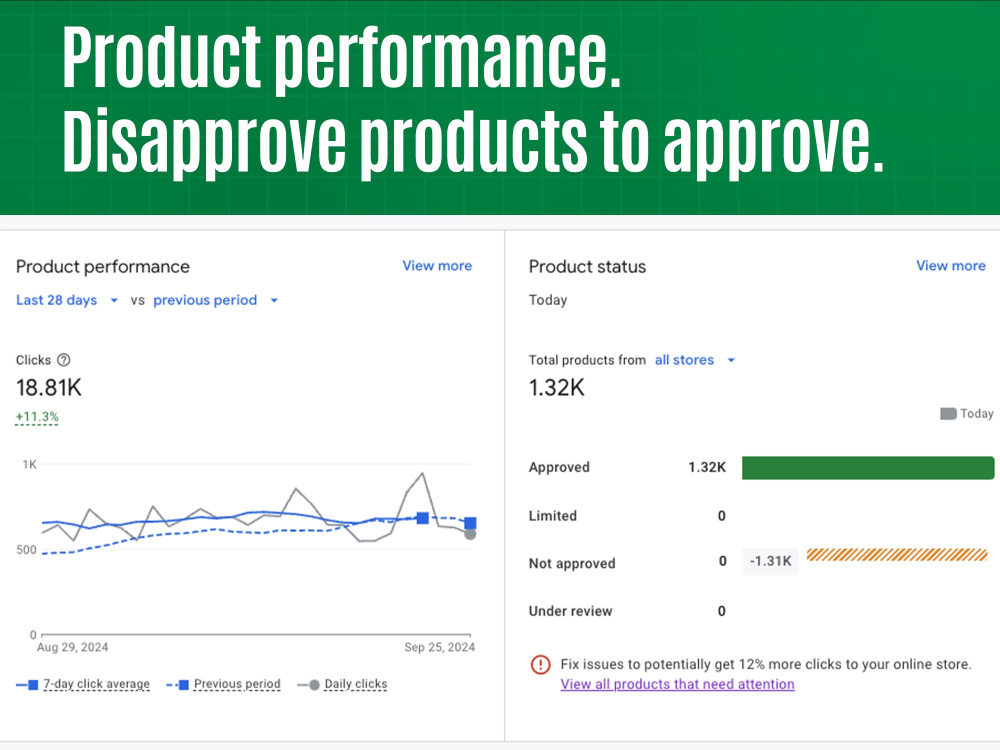1000x750 pixels.
Task: Toggle the 7-day click average legend label
Action: click(96, 684)
